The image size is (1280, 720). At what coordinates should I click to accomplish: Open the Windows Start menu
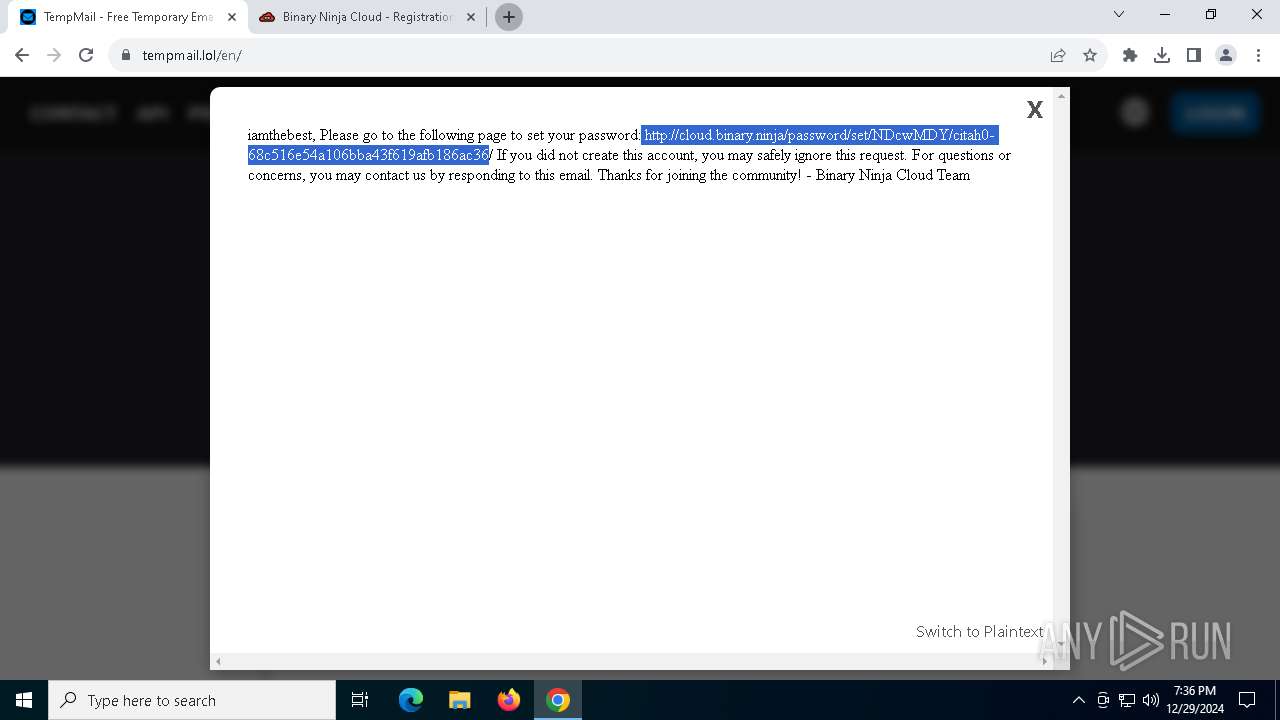tap(24, 700)
